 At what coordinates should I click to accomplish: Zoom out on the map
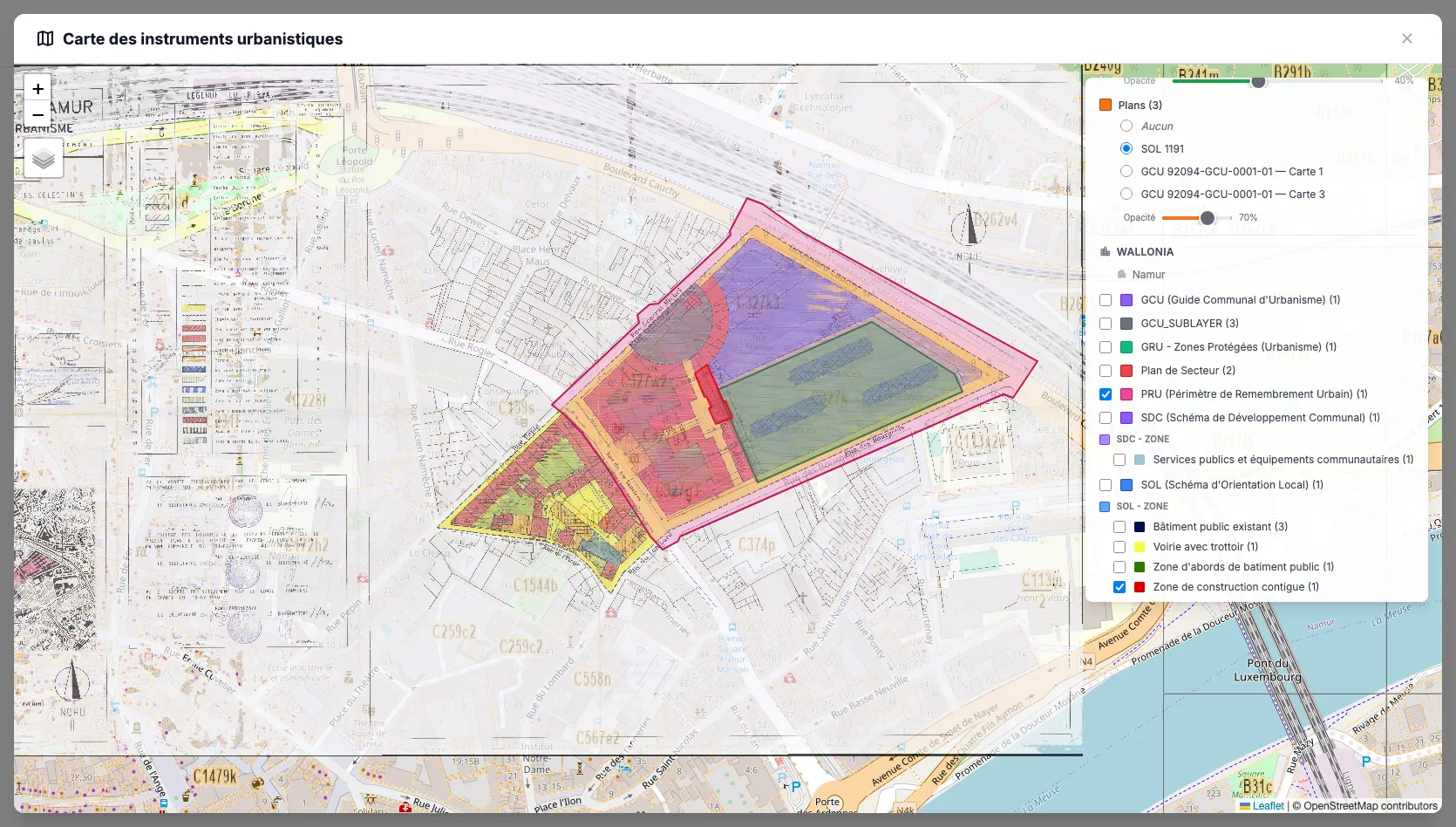click(x=37, y=114)
